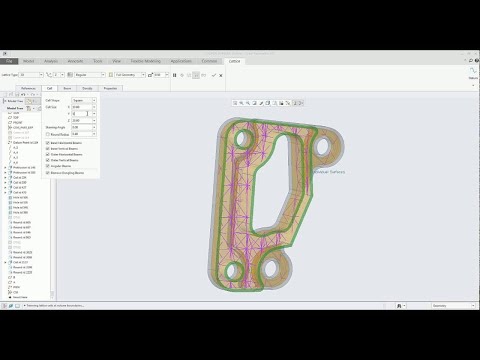
Task: Click the Refit view icon in graphics toolbar
Action: [x=235, y=103]
